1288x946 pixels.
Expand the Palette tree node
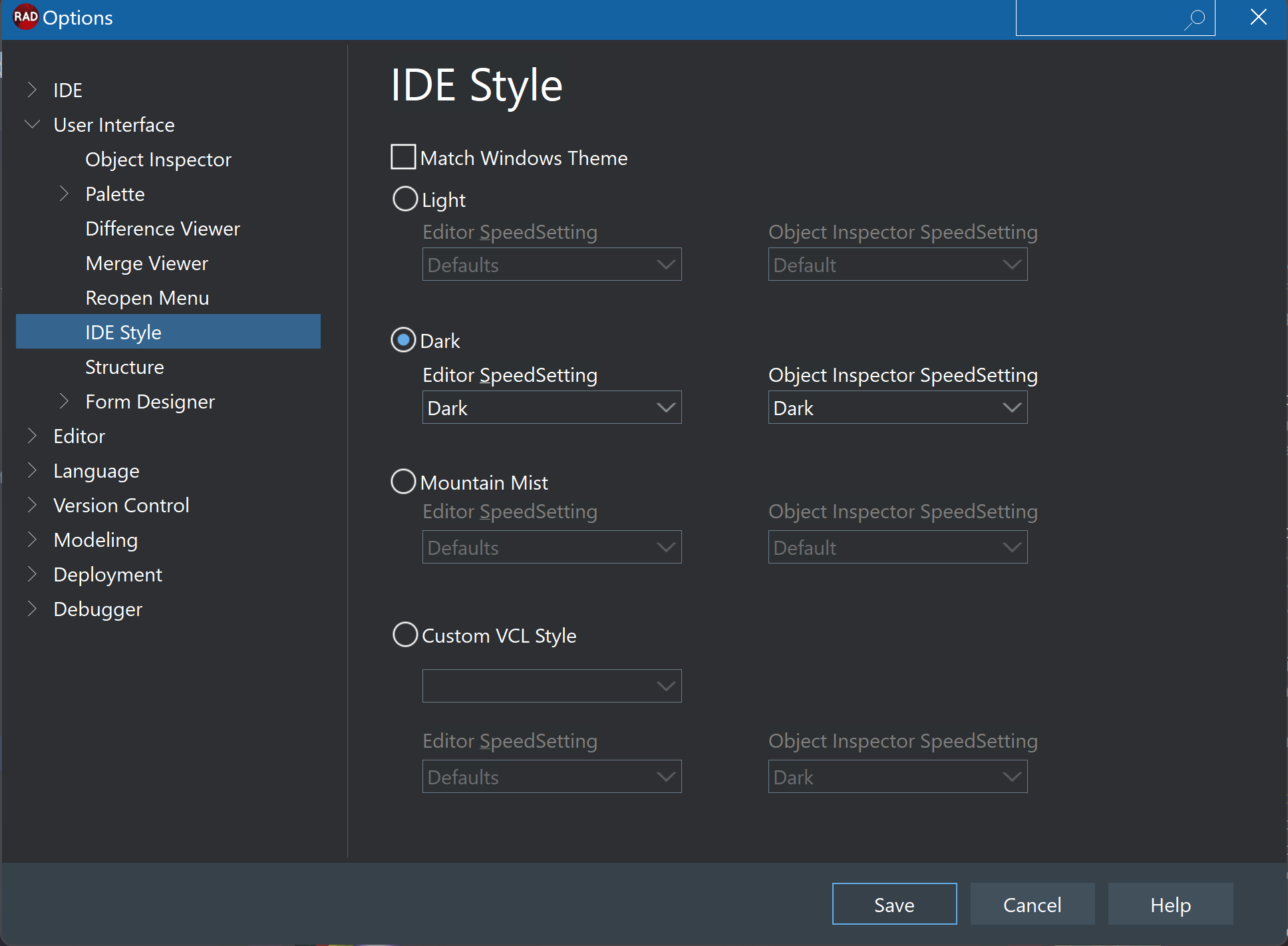pyautogui.click(x=64, y=194)
